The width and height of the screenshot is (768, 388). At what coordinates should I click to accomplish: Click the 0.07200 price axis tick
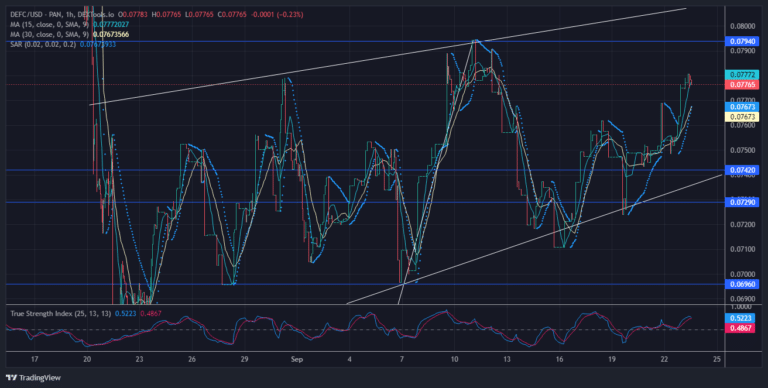coord(742,224)
